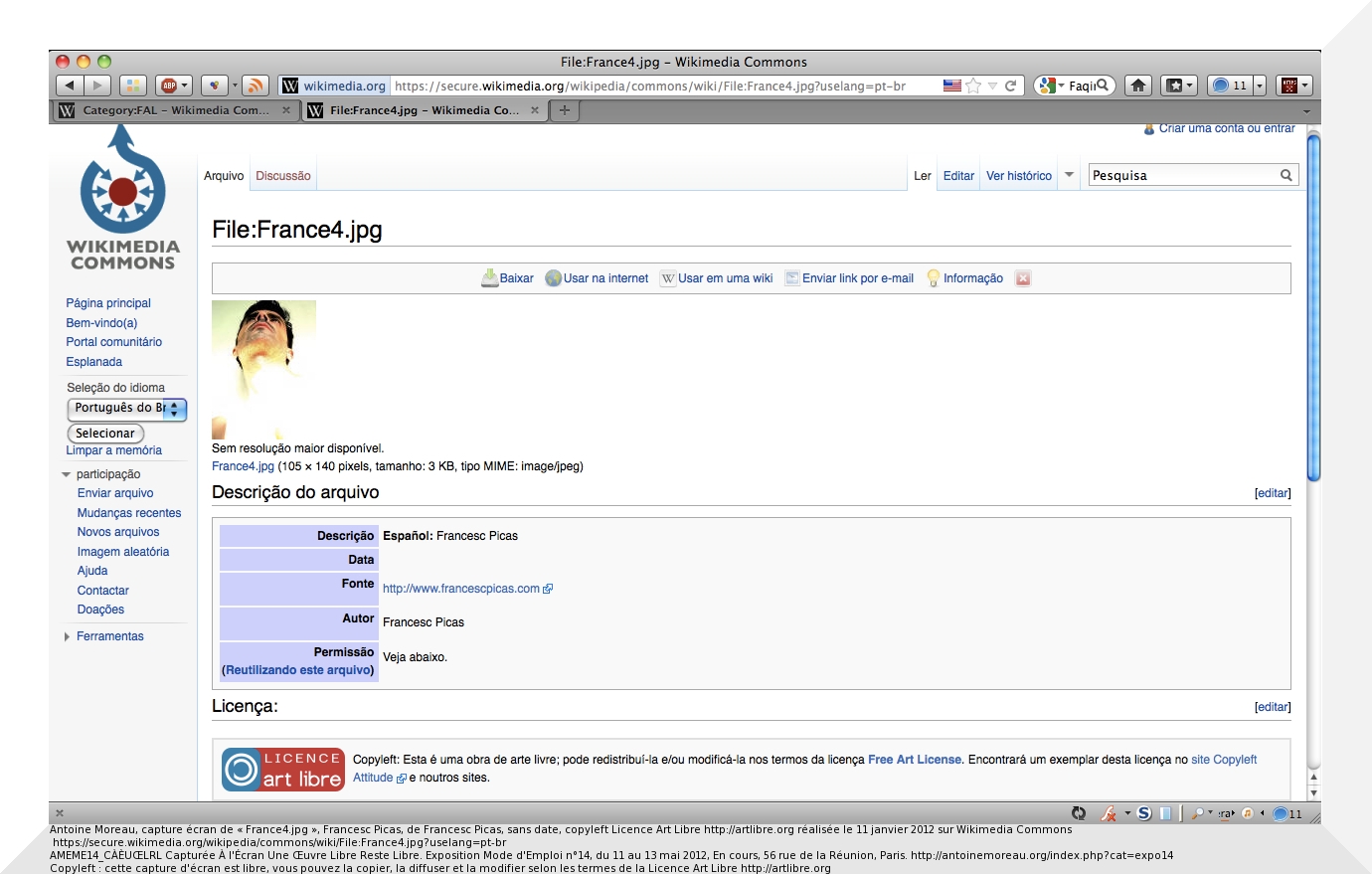Open the Português do Brasil language dropdown
1372x874 pixels.
click(x=126, y=409)
